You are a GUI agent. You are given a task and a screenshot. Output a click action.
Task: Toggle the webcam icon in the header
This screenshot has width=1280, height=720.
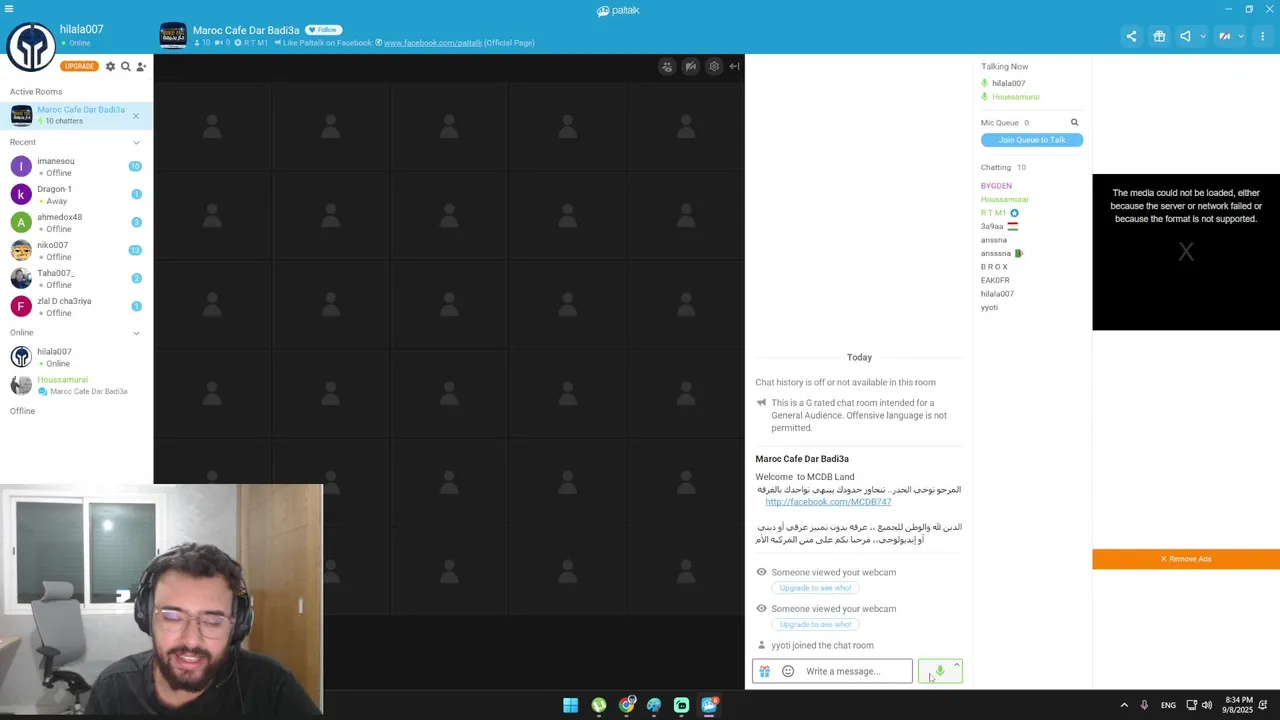[x=1224, y=36]
